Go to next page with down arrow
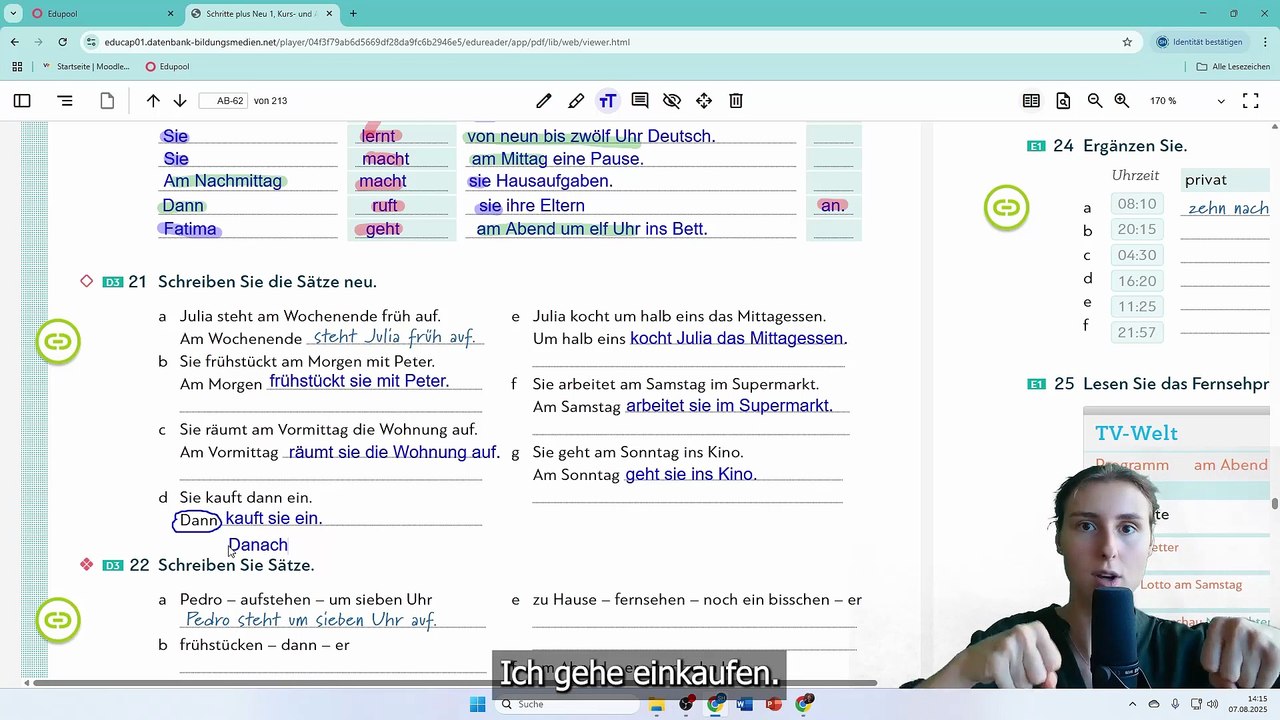The height and width of the screenshot is (720, 1280). [180, 101]
